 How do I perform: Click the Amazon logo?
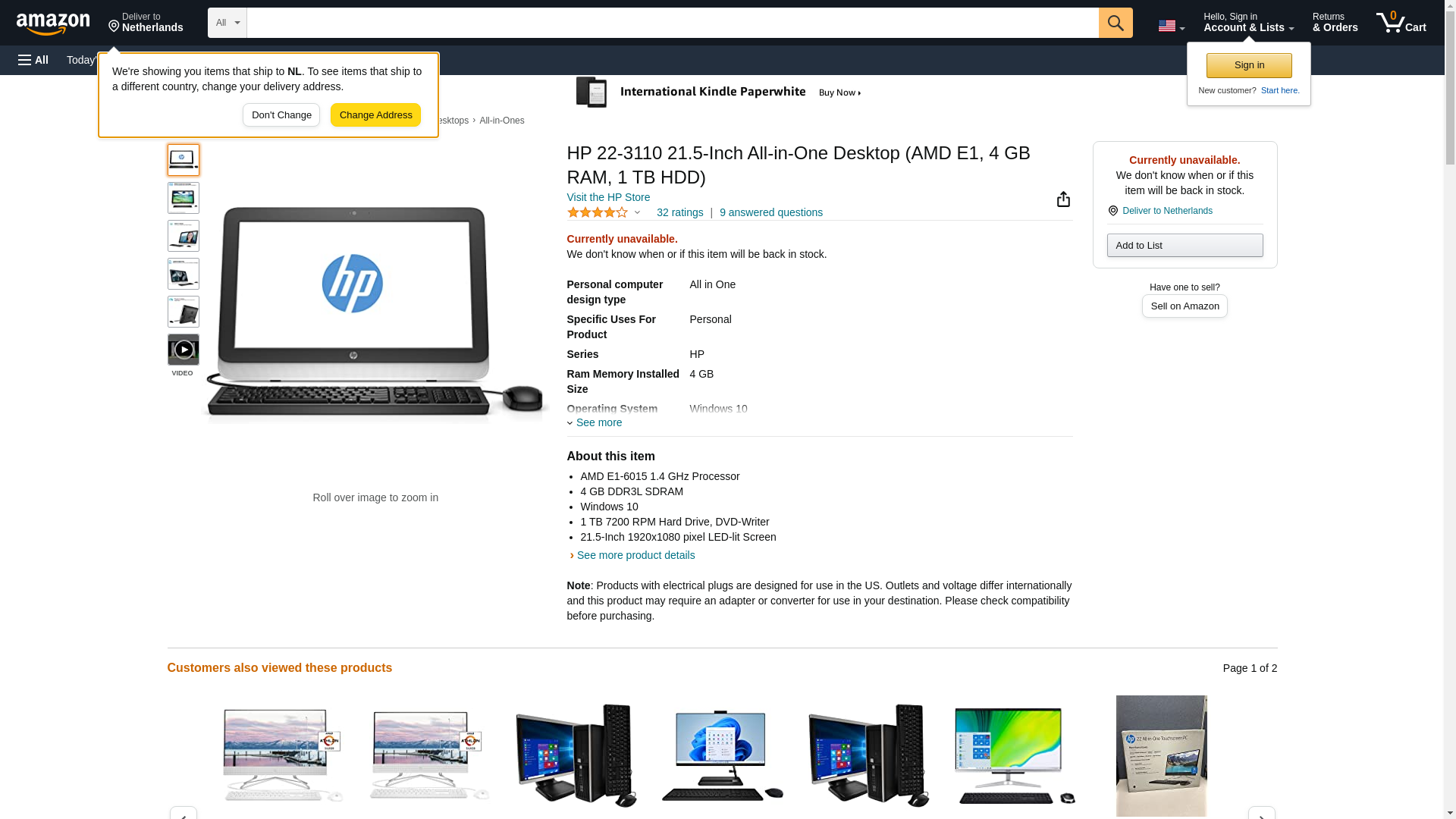coord(53,24)
